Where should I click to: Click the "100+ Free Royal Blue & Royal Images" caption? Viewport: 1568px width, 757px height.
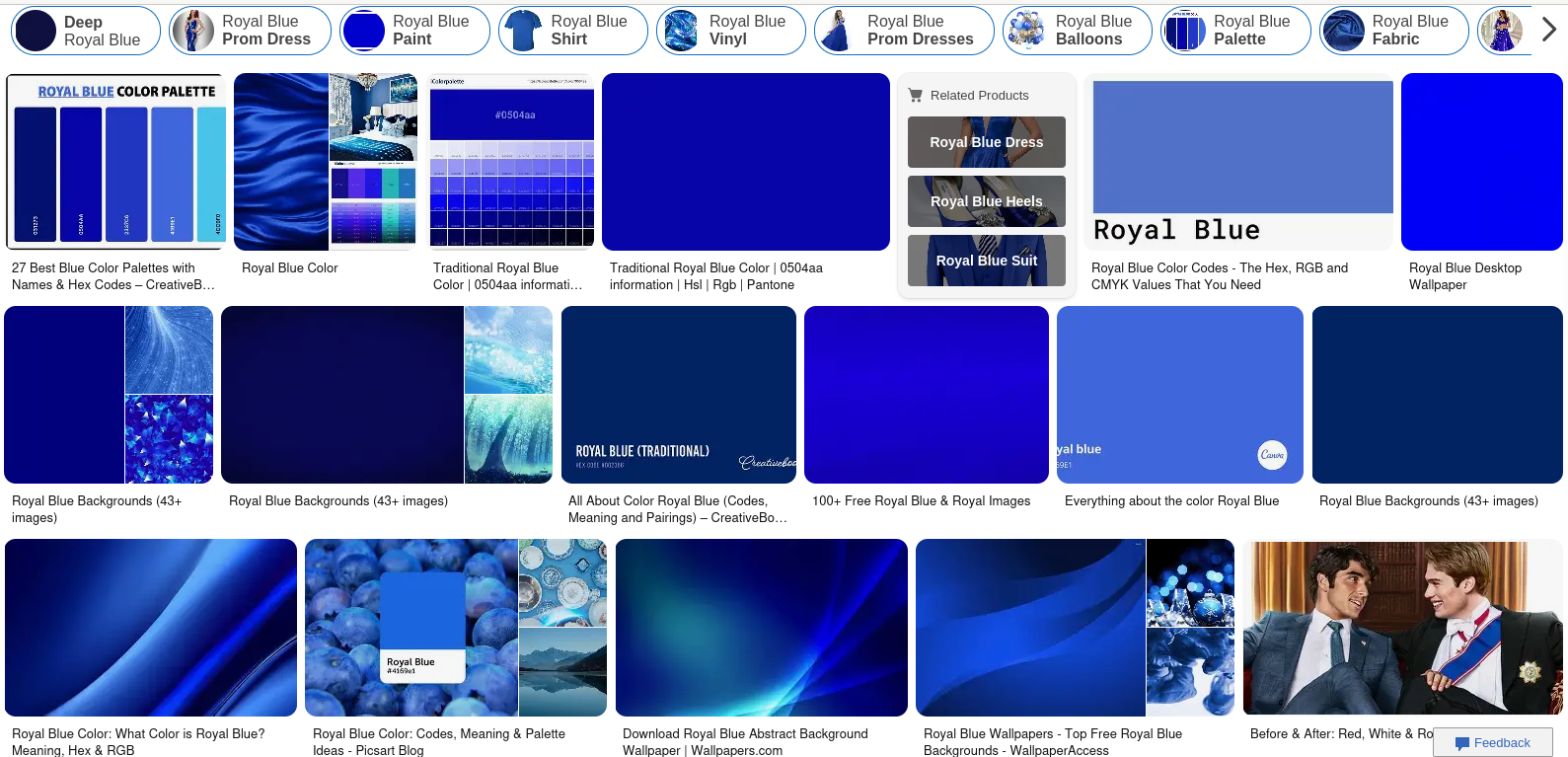click(x=921, y=501)
